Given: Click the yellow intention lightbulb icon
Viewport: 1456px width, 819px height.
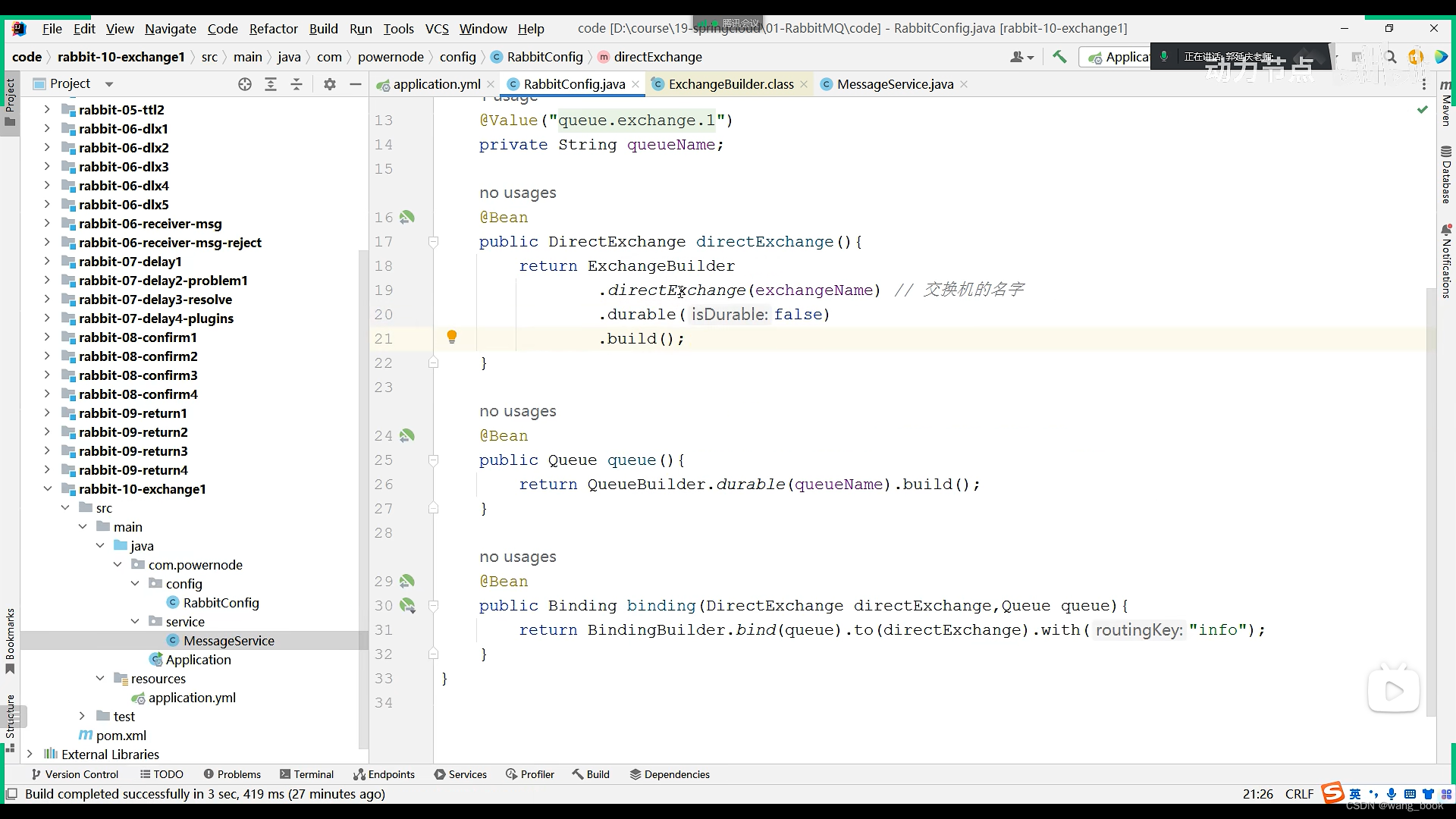Looking at the screenshot, I should click(x=452, y=337).
